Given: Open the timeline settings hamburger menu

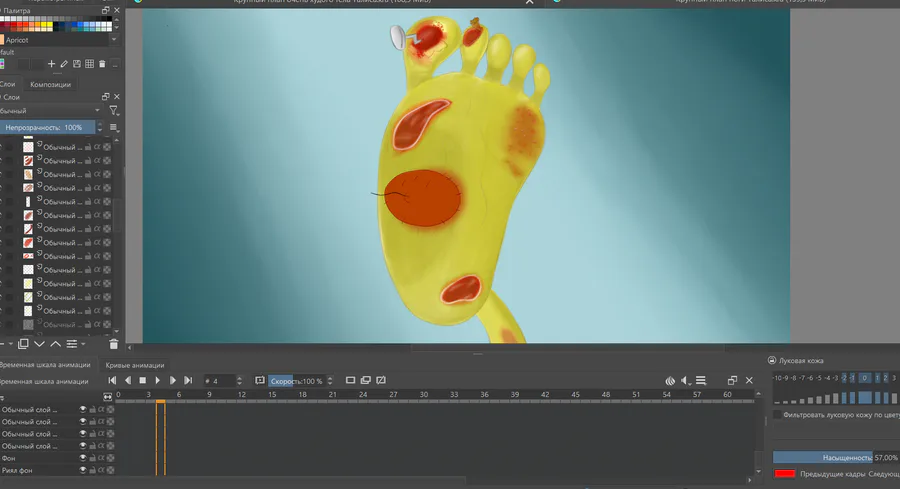Looking at the screenshot, I should point(701,381).
